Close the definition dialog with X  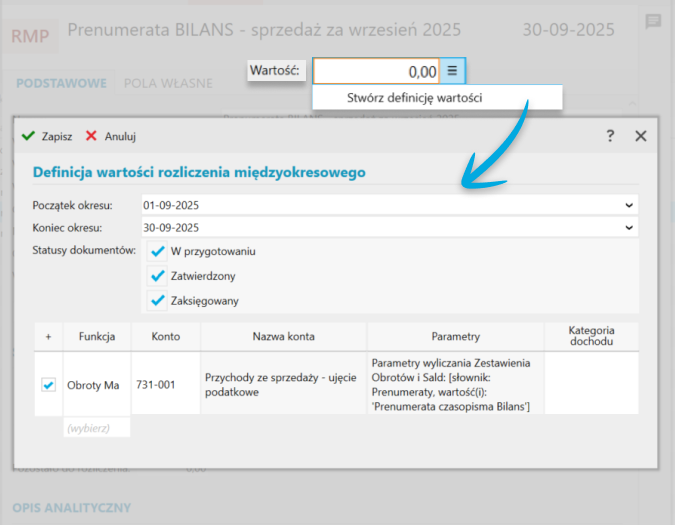pyautogui.click(x=641, y=136)
